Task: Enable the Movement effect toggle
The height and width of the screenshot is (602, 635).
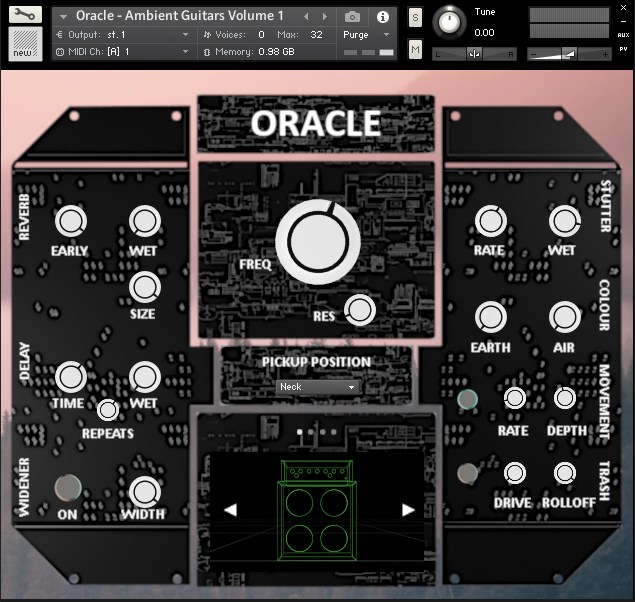Action: pos(467,400)
